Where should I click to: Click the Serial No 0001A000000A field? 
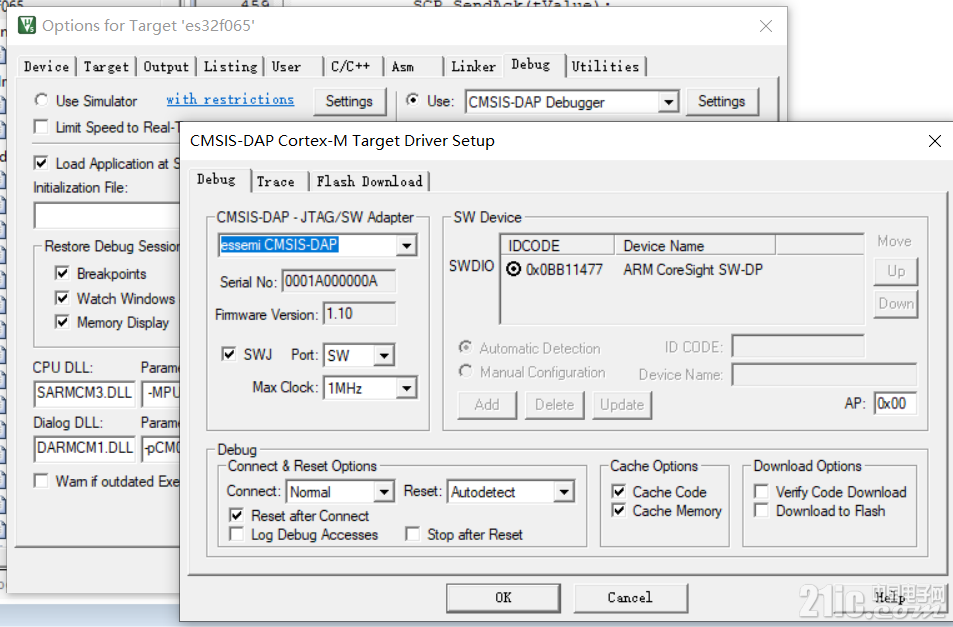point(339,281)
